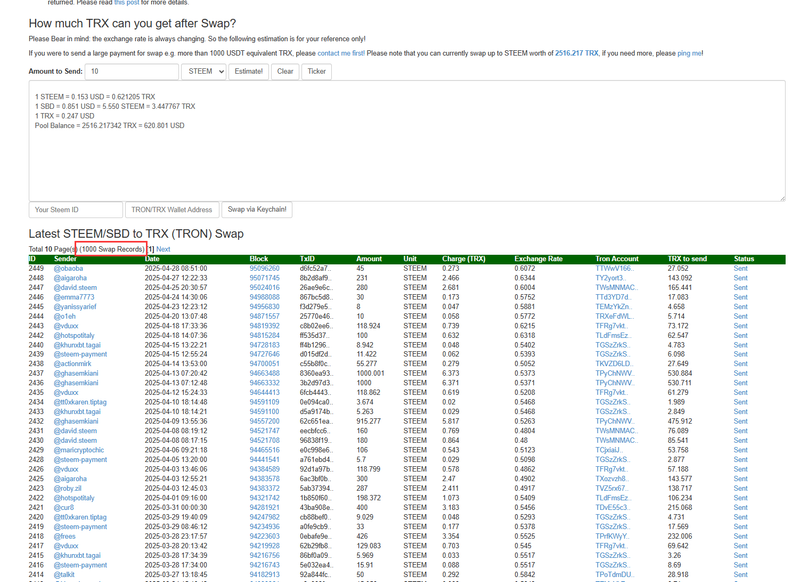The image size is (800, 582).
Task: Open sender @cur8 link
Action: coord(64,508)
